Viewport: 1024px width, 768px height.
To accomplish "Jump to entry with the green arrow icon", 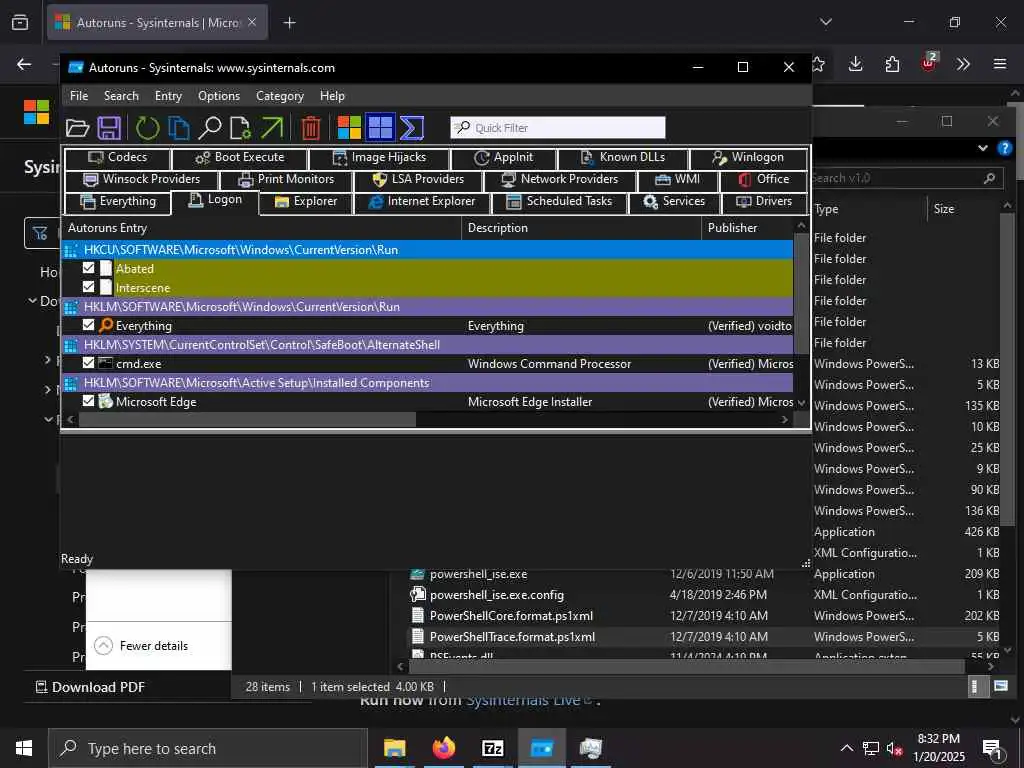I will 272,128.
